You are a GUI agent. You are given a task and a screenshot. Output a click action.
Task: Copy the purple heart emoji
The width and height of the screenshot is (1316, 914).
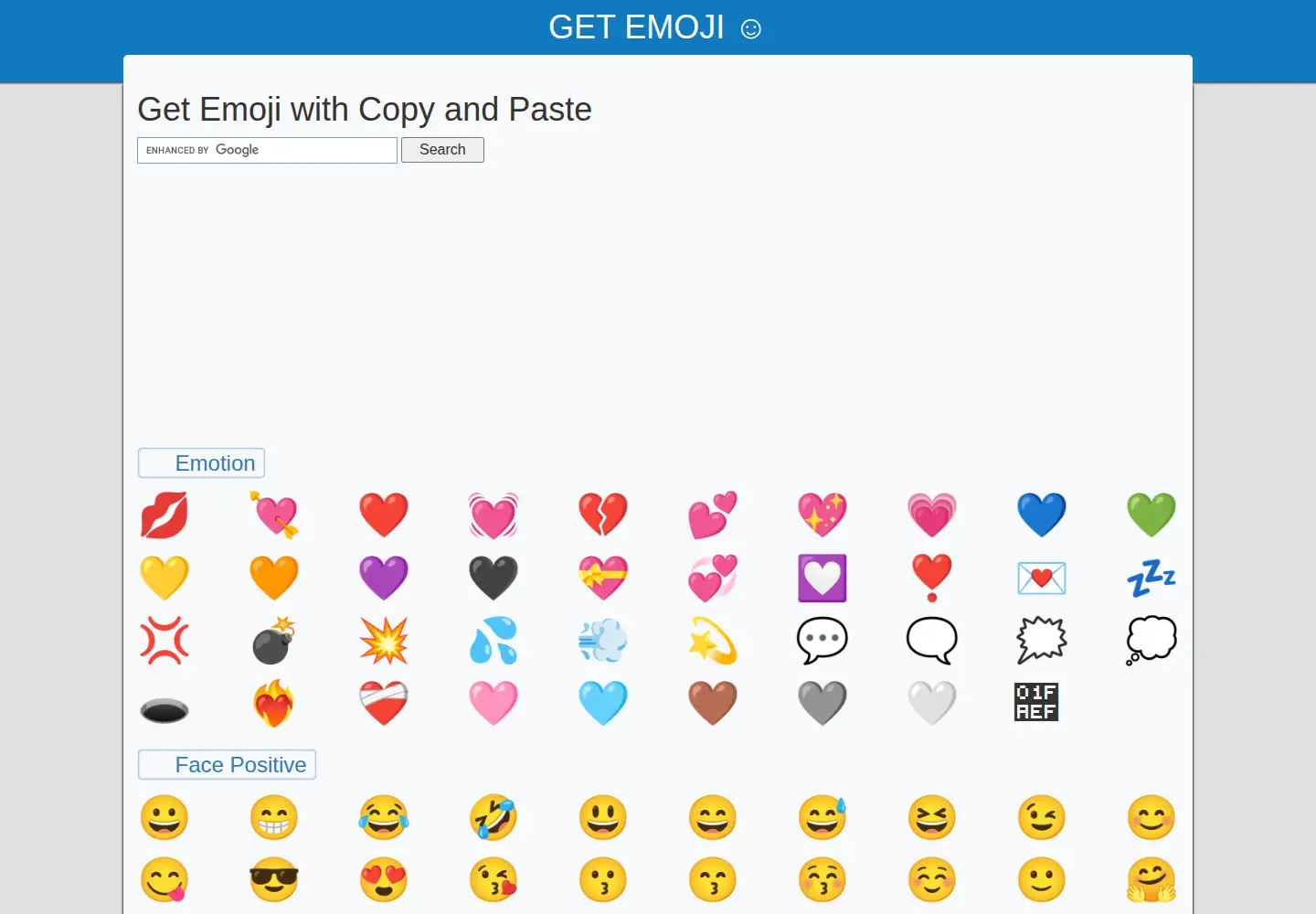[384, 578]
